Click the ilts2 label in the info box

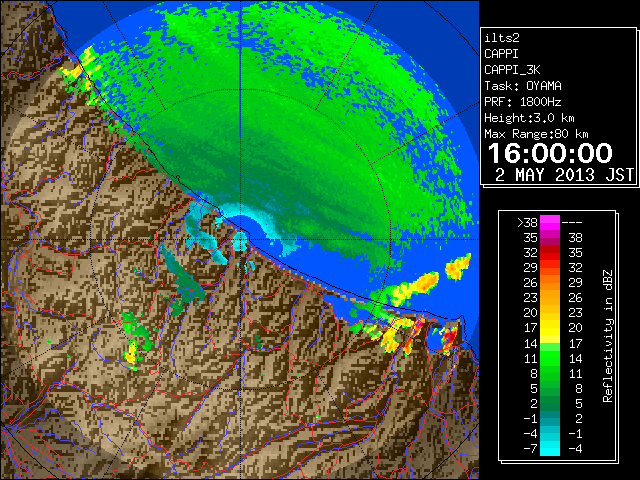(x=502, y=38)
